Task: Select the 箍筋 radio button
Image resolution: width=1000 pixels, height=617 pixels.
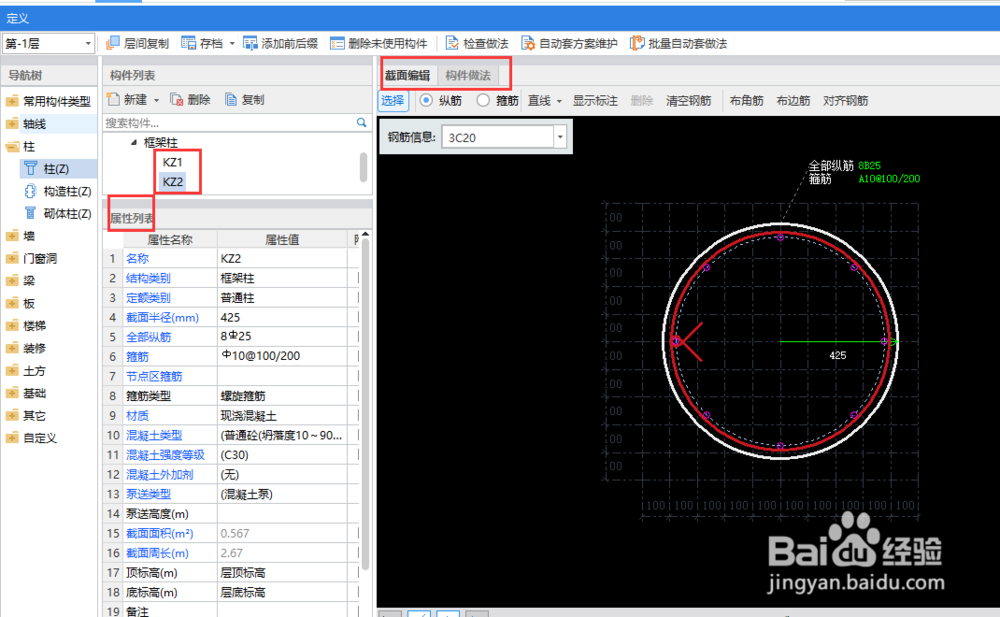Action: (x=483, y=100)
